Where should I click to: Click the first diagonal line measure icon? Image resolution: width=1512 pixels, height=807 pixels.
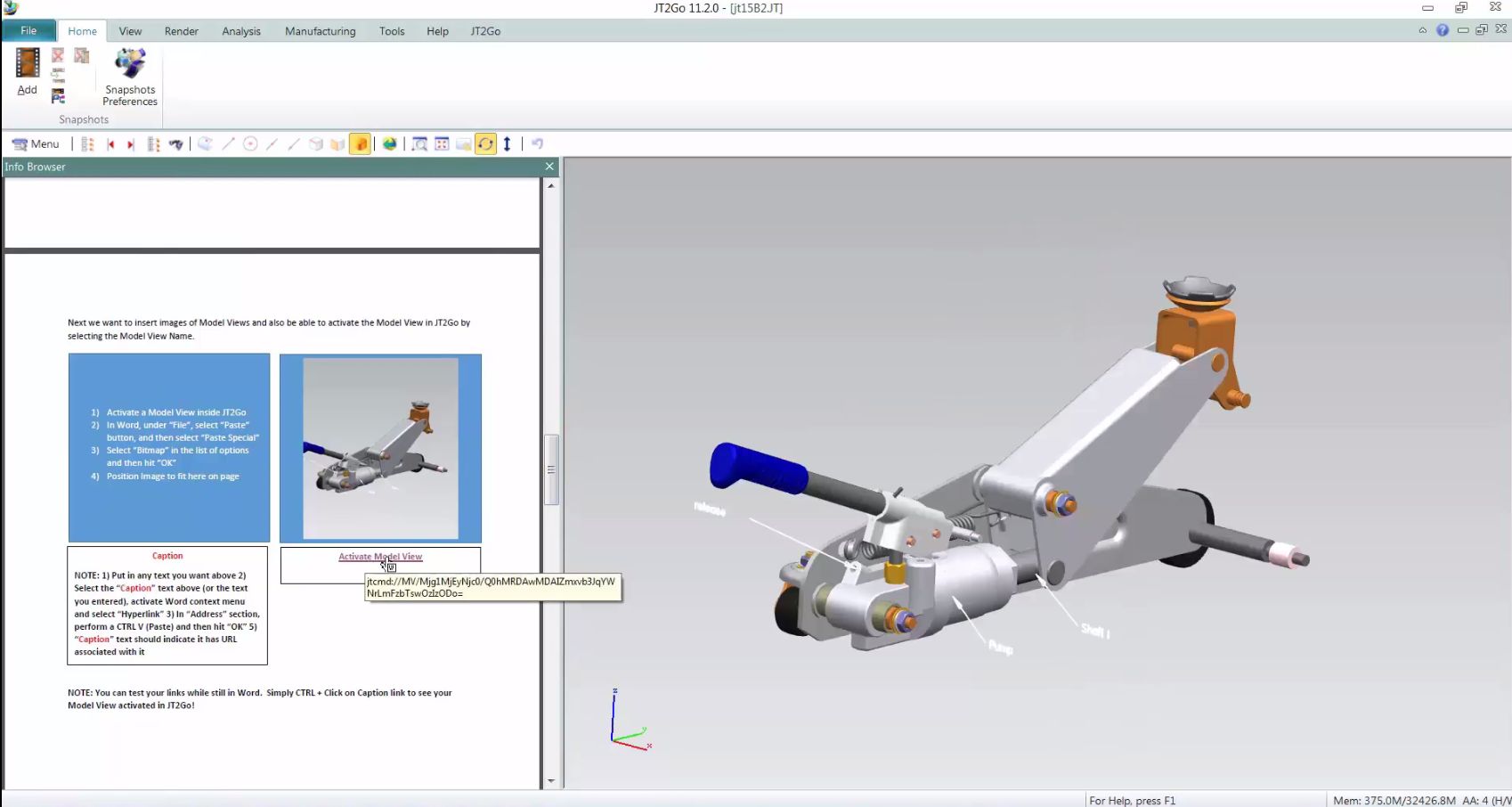228,143
